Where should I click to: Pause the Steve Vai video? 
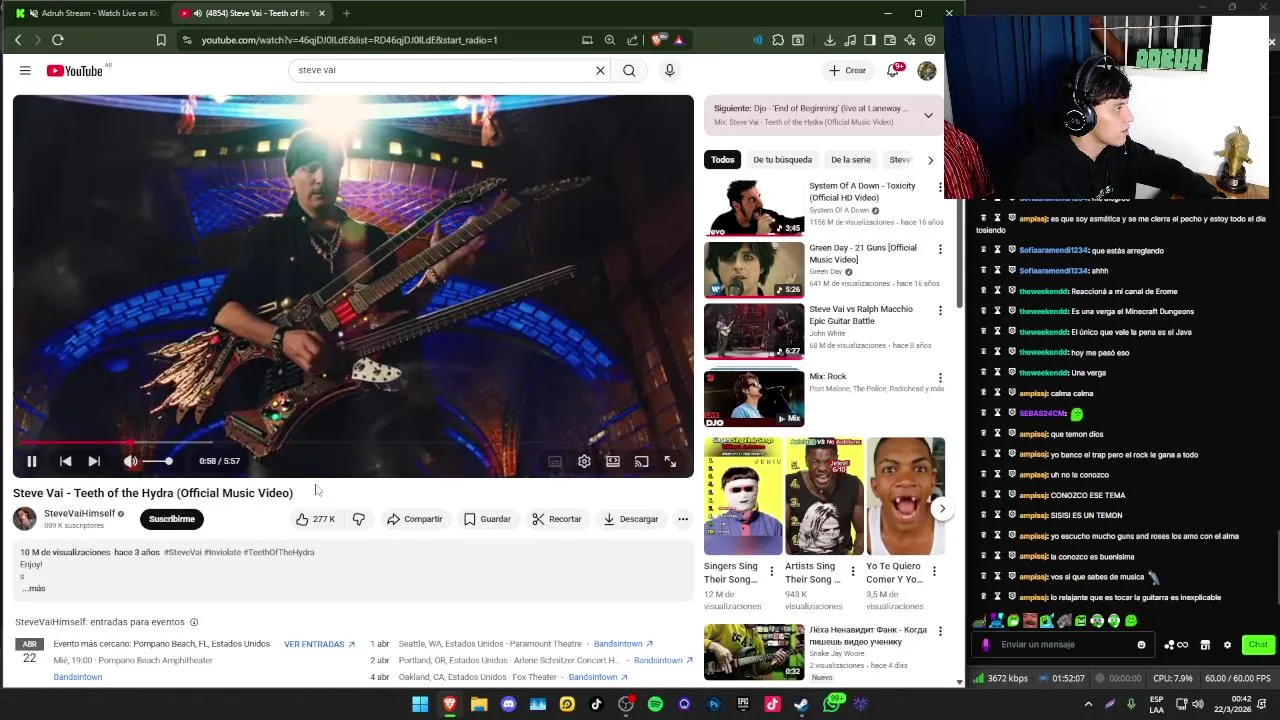32,461
